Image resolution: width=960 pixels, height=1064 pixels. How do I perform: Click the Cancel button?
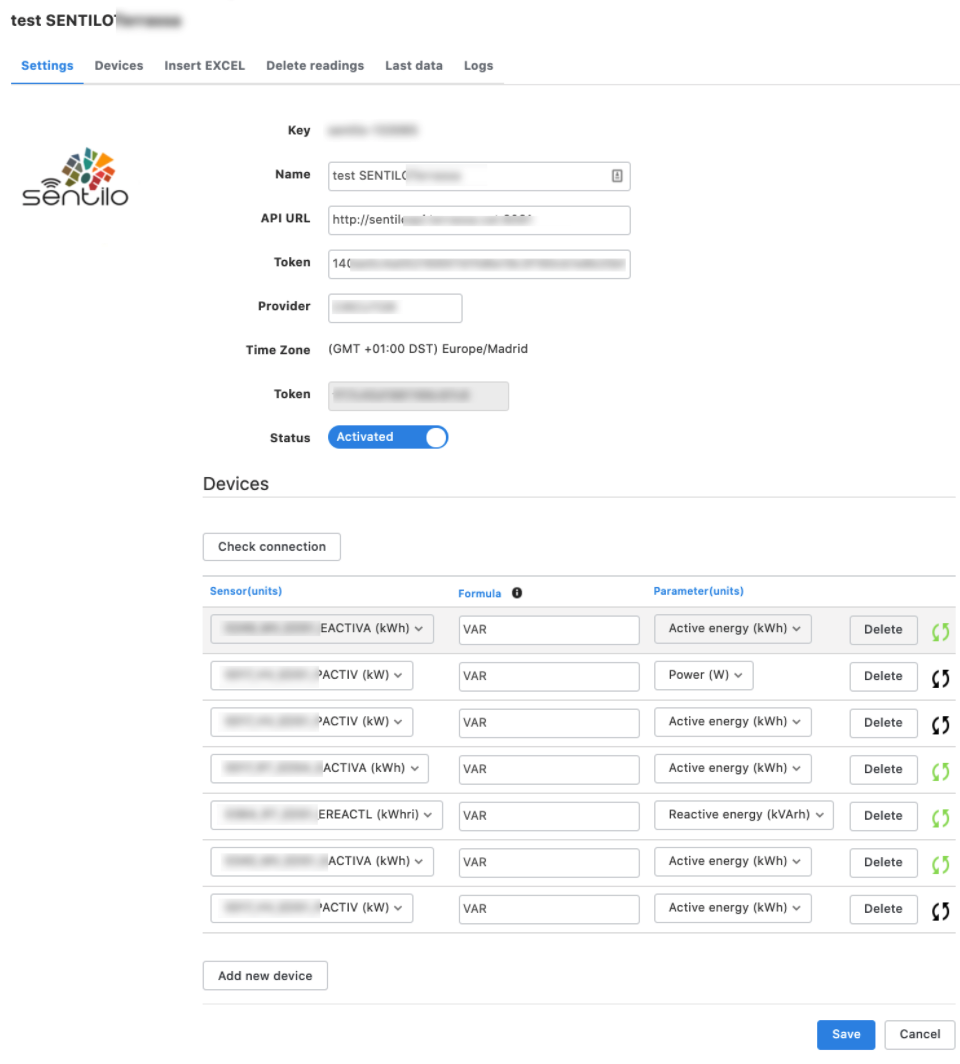[919, 1034]
